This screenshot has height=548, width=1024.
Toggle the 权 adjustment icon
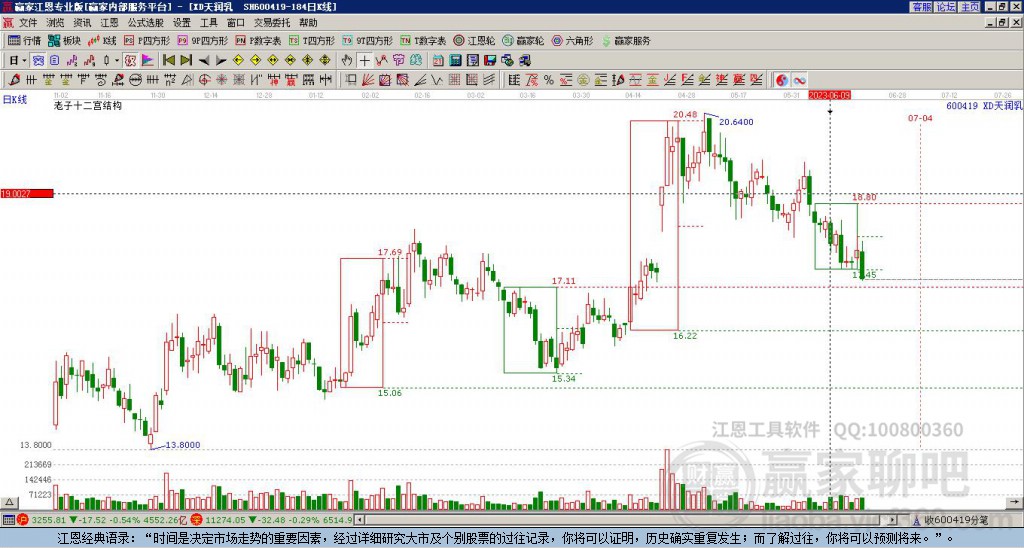click(x=130, y=61)
